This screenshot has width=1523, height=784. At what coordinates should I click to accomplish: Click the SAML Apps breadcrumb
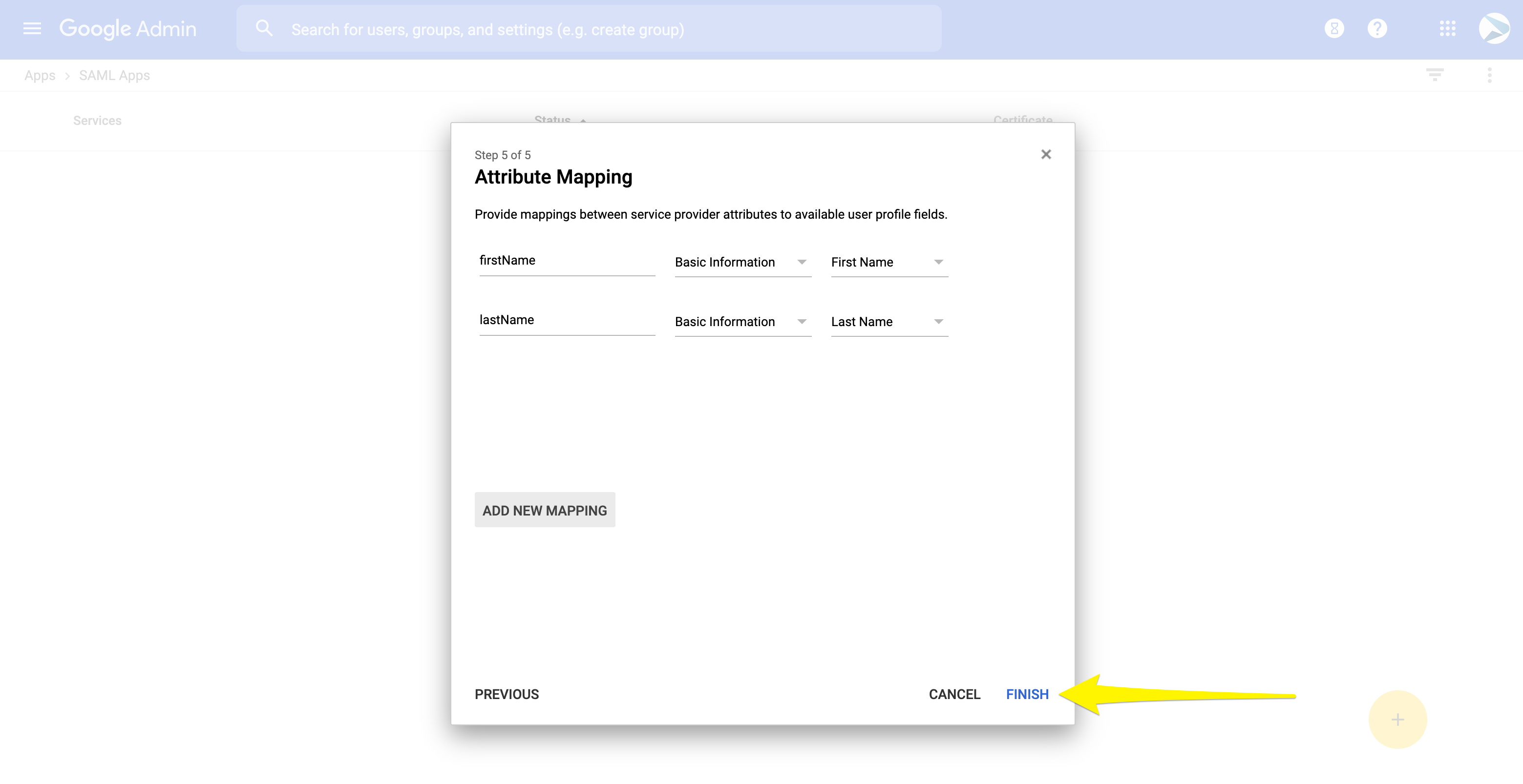[114, 76]
